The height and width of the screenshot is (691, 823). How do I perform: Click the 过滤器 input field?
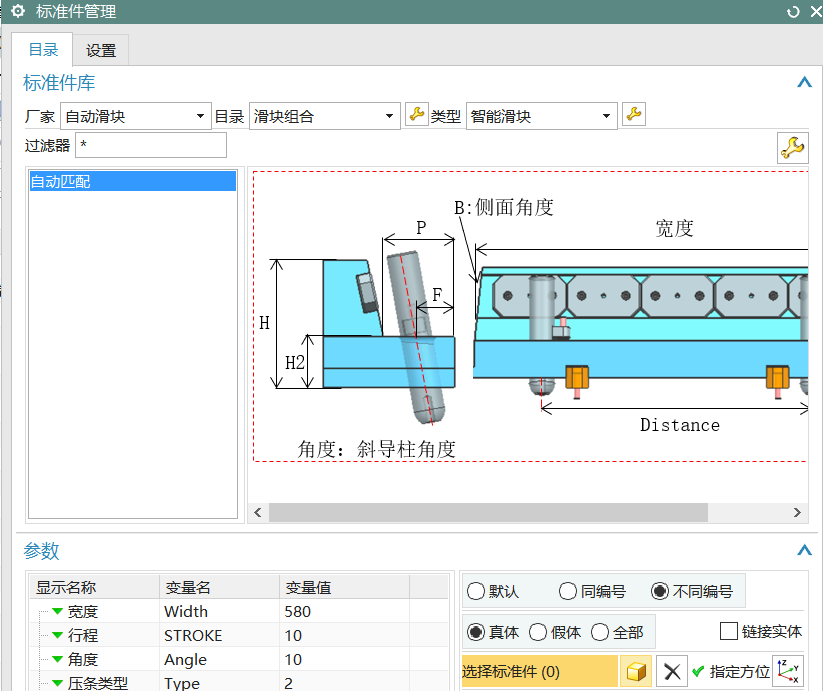pos(151,145)
